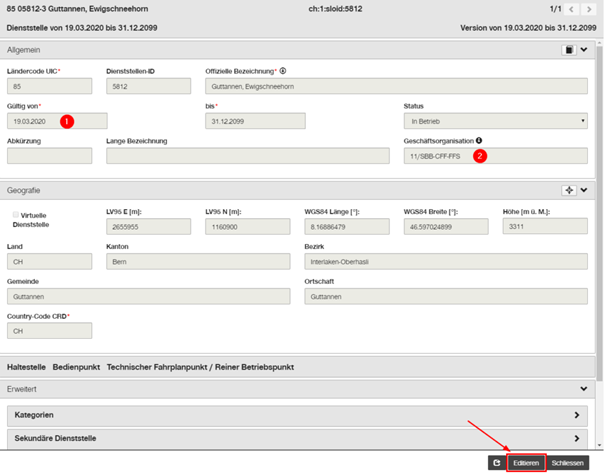Click the Schliessen button

(x=567, y=463)
